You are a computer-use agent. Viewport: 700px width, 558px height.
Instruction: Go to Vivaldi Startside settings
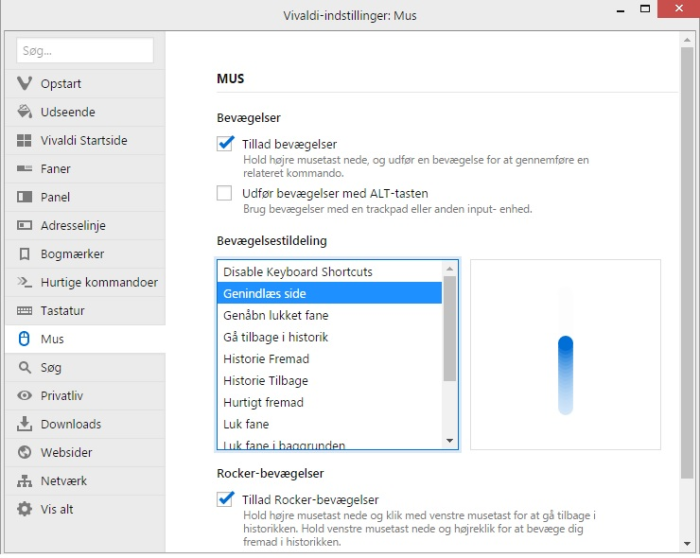(x=85, y=140)
